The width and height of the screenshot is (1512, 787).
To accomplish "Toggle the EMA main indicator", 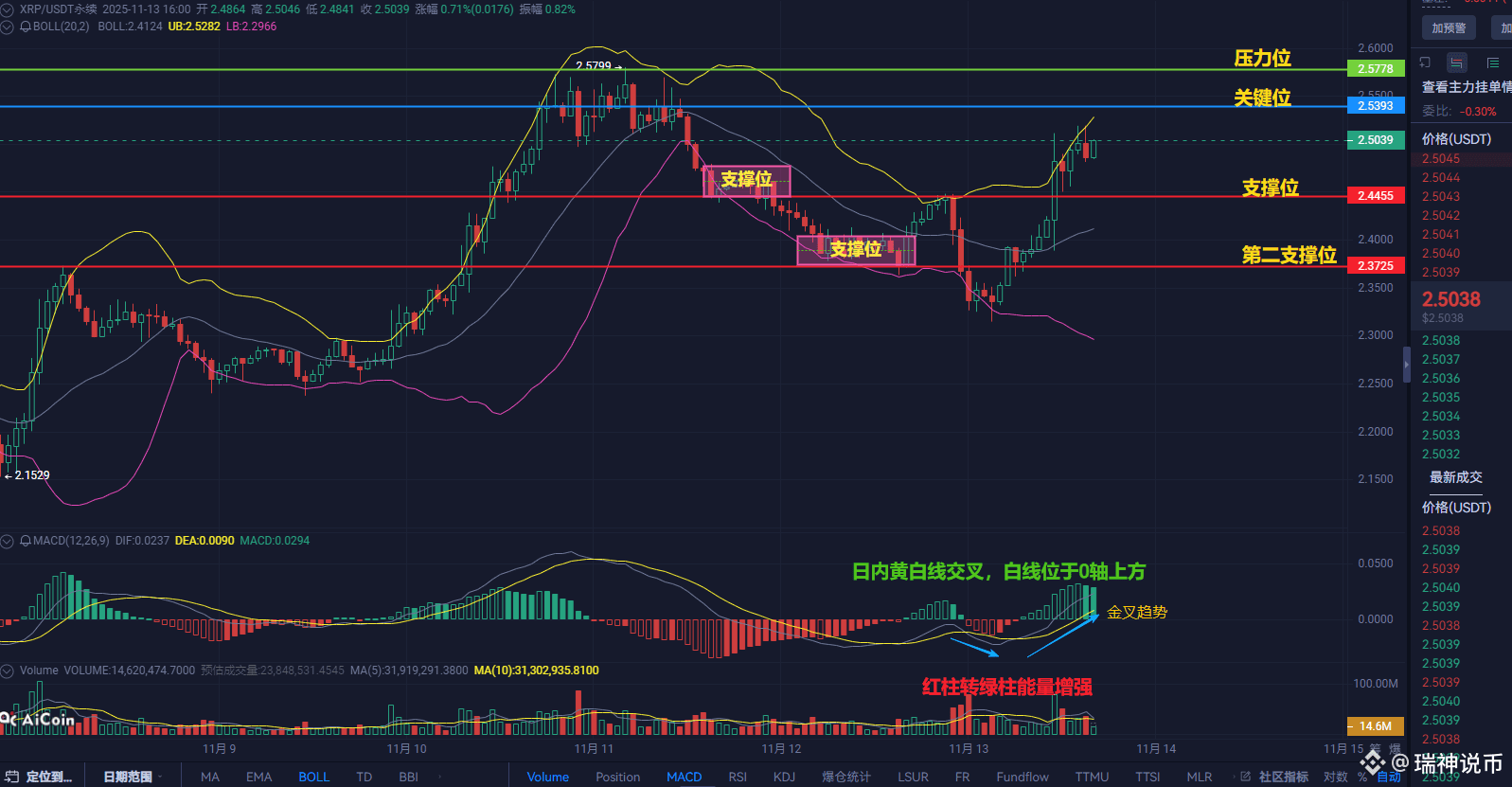I will [258, 777].
